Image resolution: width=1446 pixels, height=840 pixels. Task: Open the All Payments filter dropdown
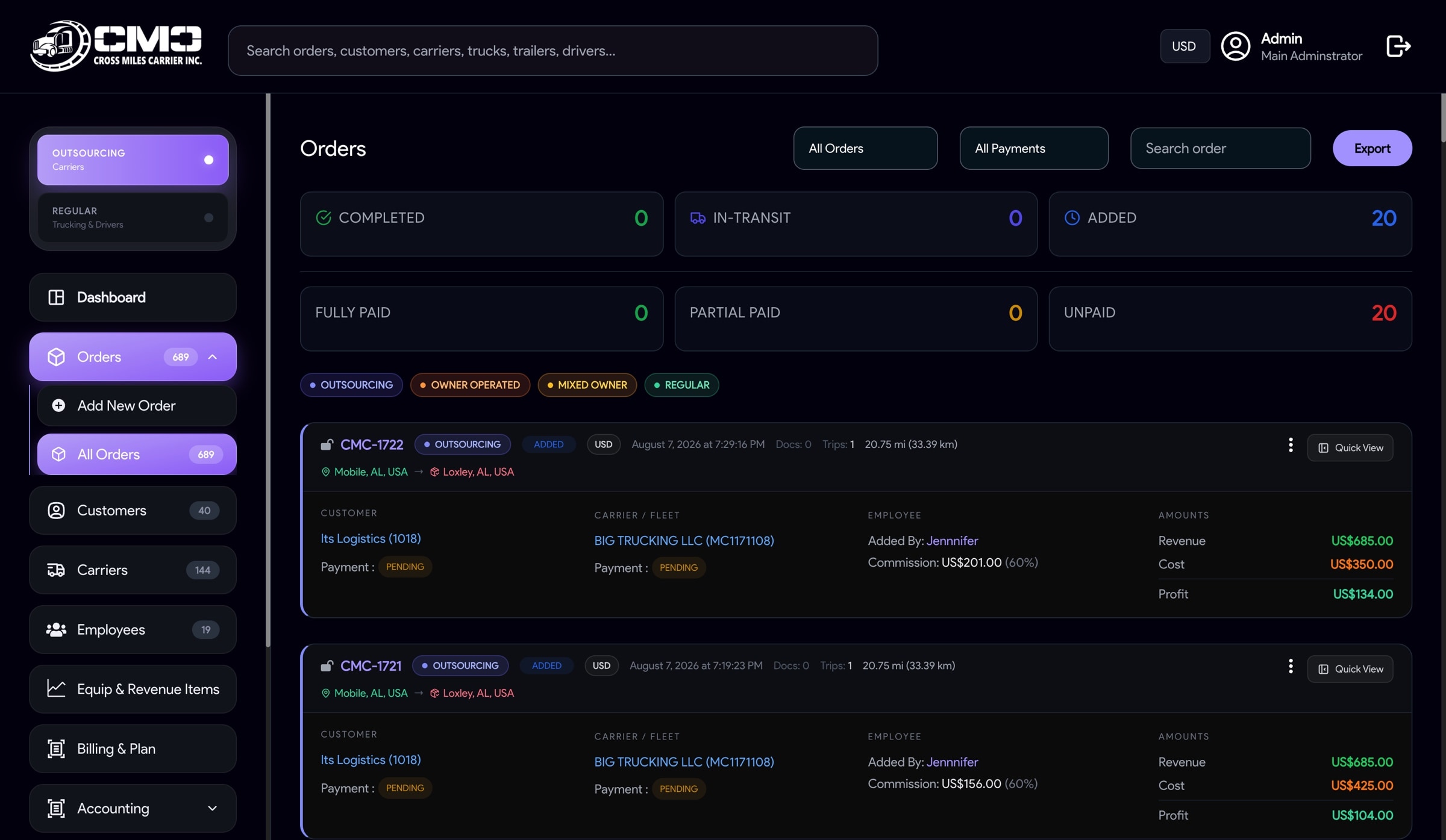pos(1034,148)
